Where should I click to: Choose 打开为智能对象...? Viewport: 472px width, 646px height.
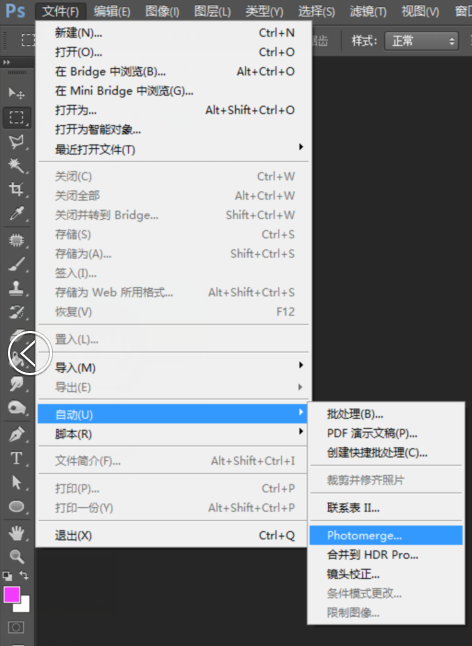(x=173, y=129)
